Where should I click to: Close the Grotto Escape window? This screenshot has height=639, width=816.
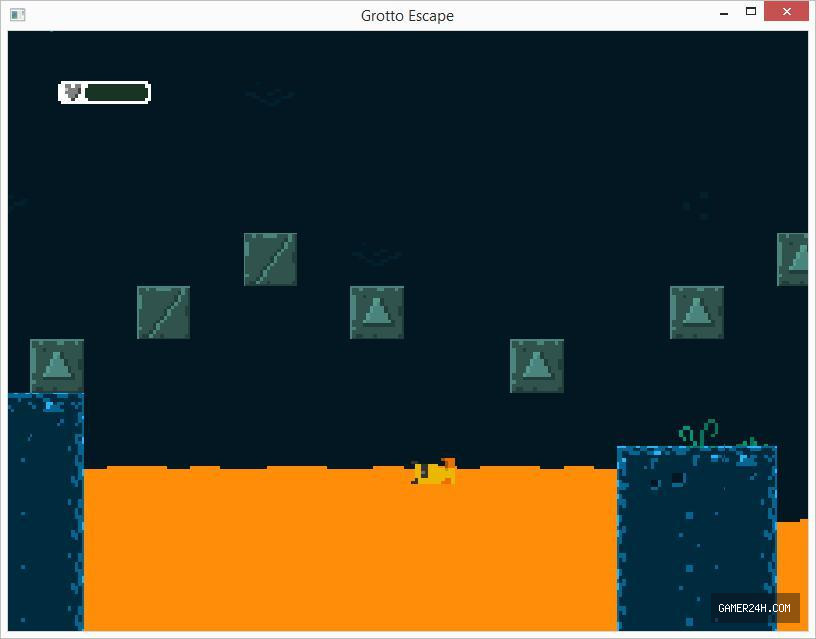point(786,11)
